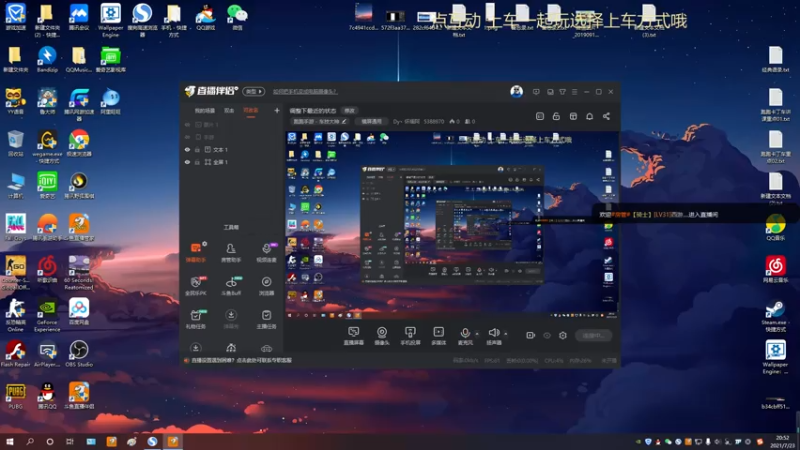Select the 全屏 1 source row
The height and width of the screenshot is (450, 800).
tap(232, 162)
